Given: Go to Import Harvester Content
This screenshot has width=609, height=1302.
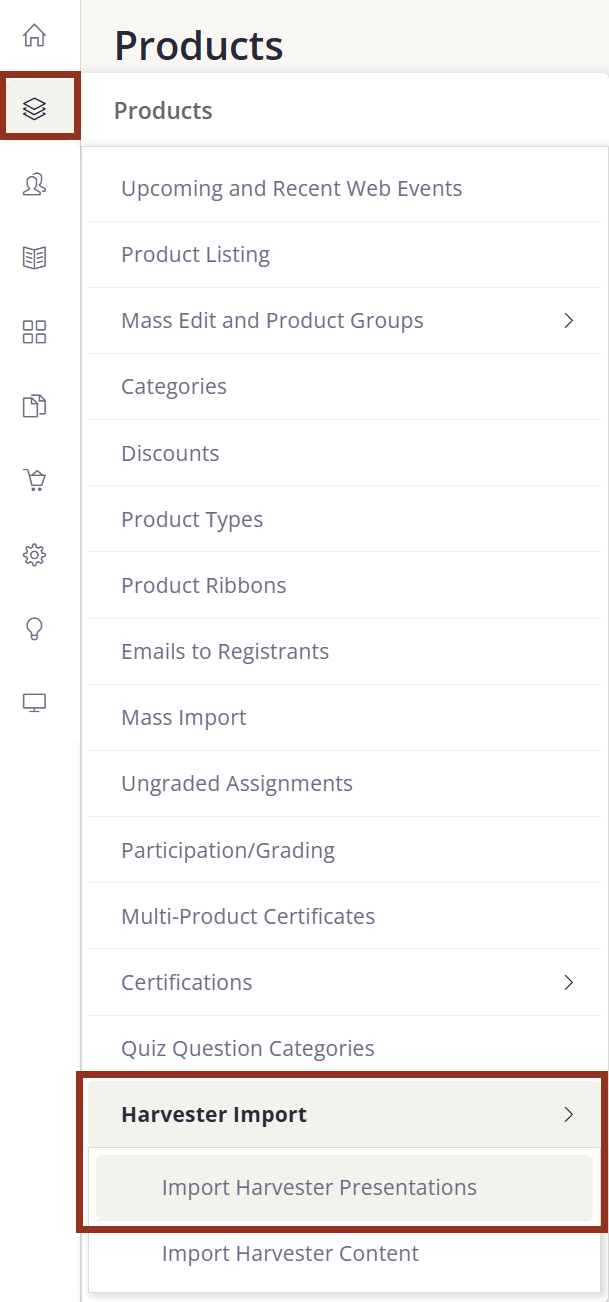Looking at the screenshot, I should 290,1253.
